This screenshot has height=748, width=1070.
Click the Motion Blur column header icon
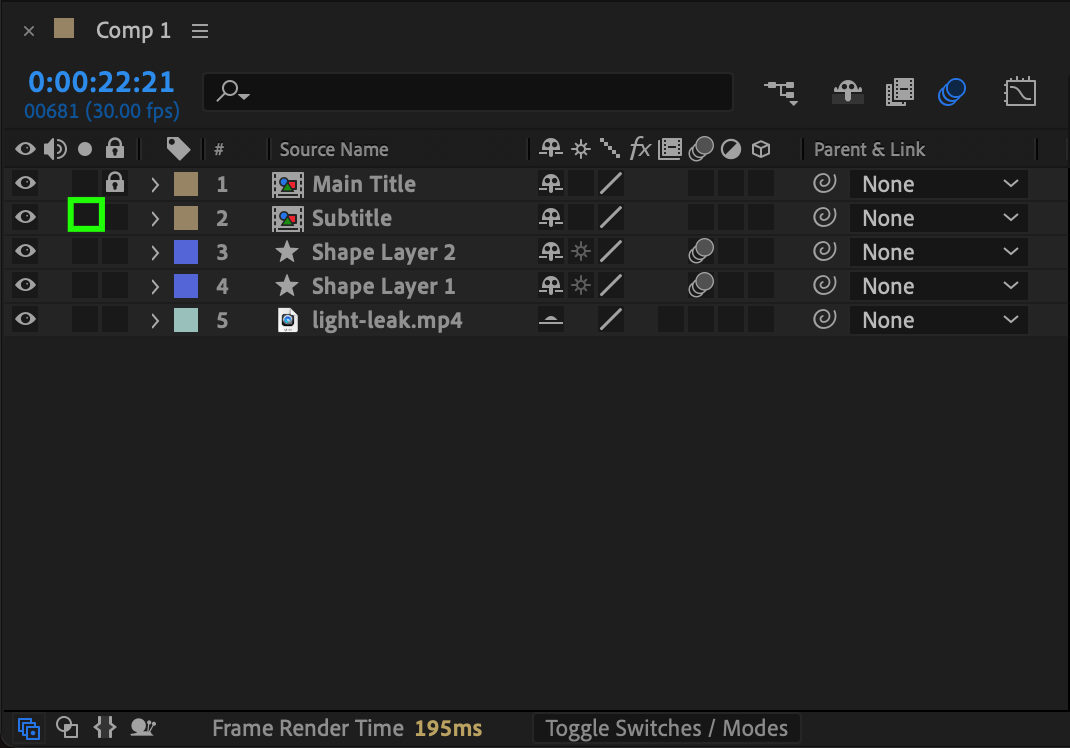[x=701, y=149]
